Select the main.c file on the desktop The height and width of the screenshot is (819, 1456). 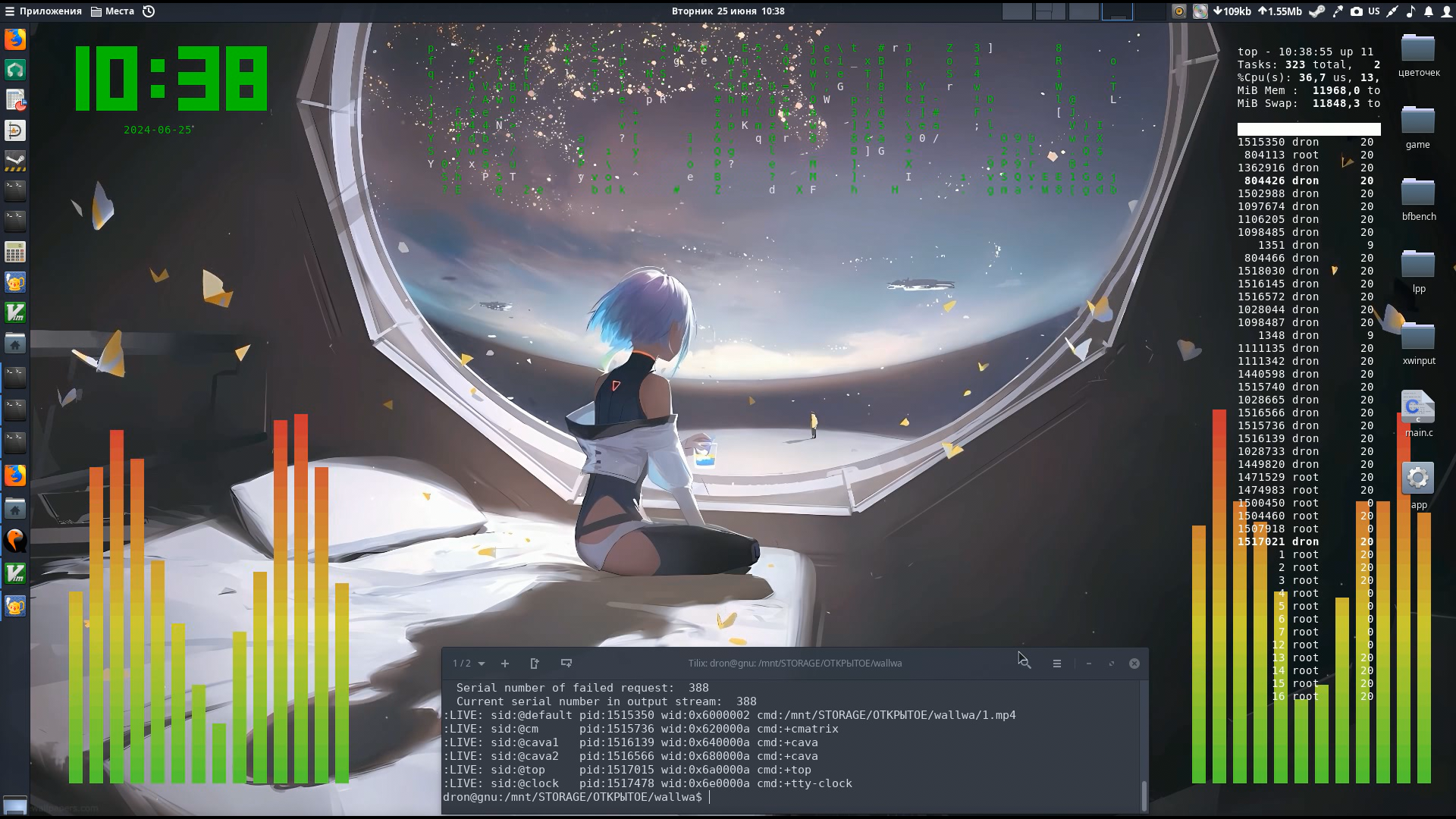coord(1418,415)
